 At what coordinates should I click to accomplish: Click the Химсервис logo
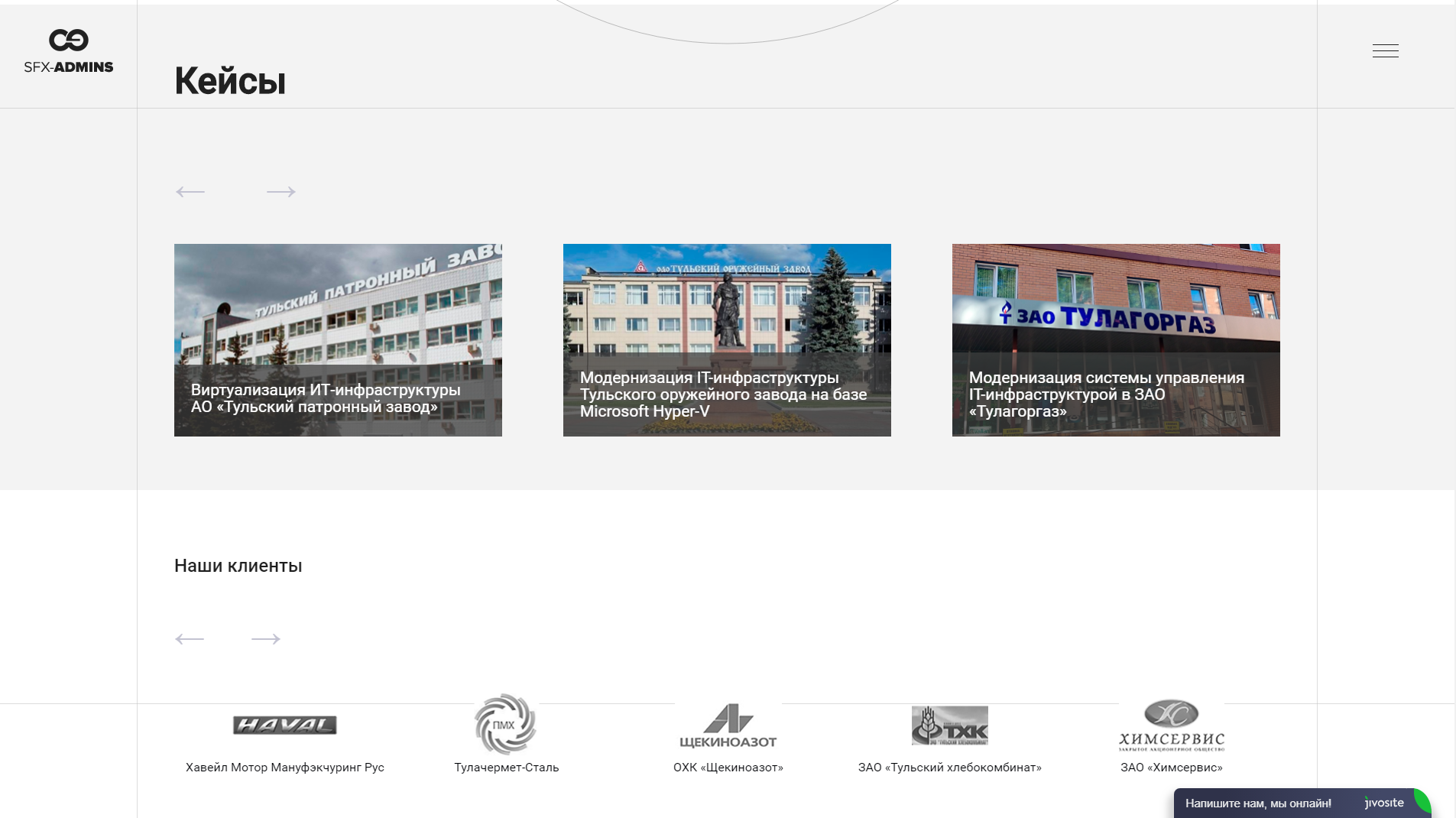[1172, 725]
